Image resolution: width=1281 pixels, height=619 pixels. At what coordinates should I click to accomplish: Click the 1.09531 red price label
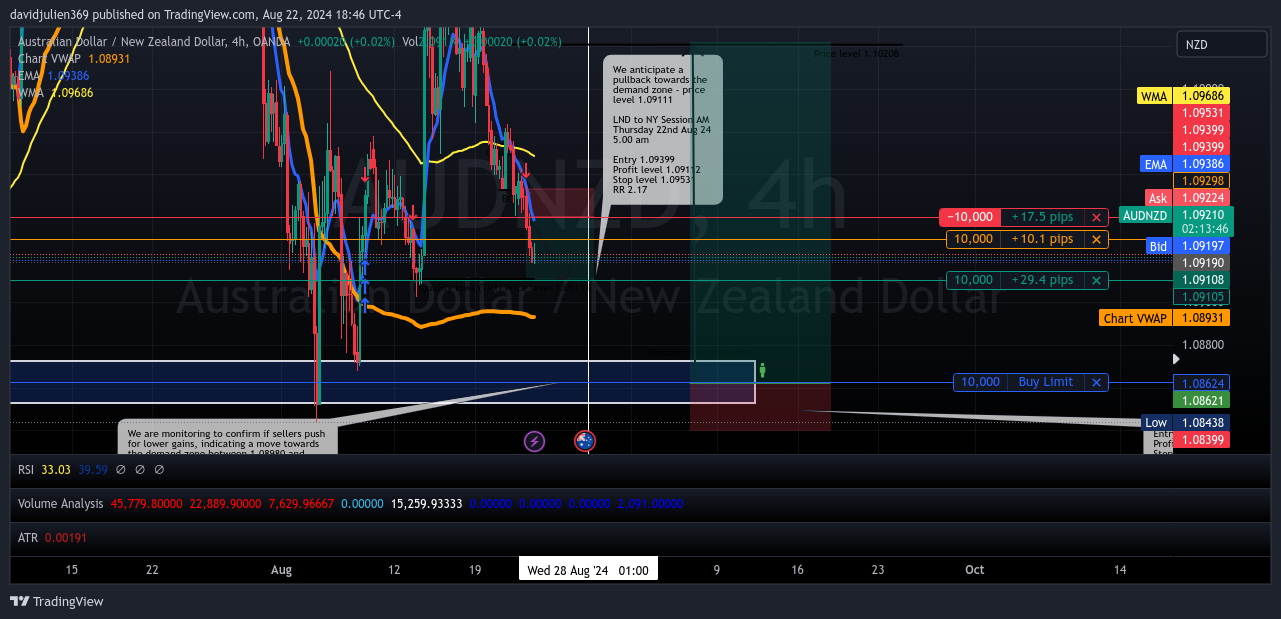1201,113
